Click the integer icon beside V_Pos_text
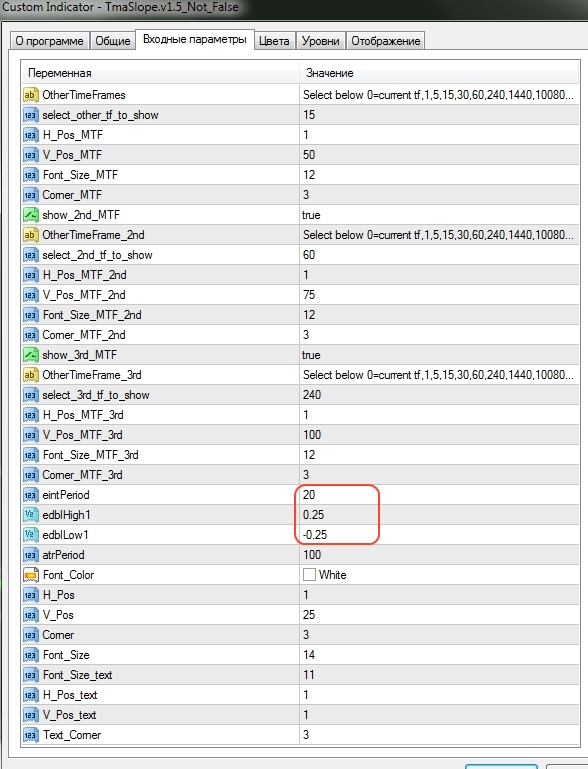 click(30, 715)
